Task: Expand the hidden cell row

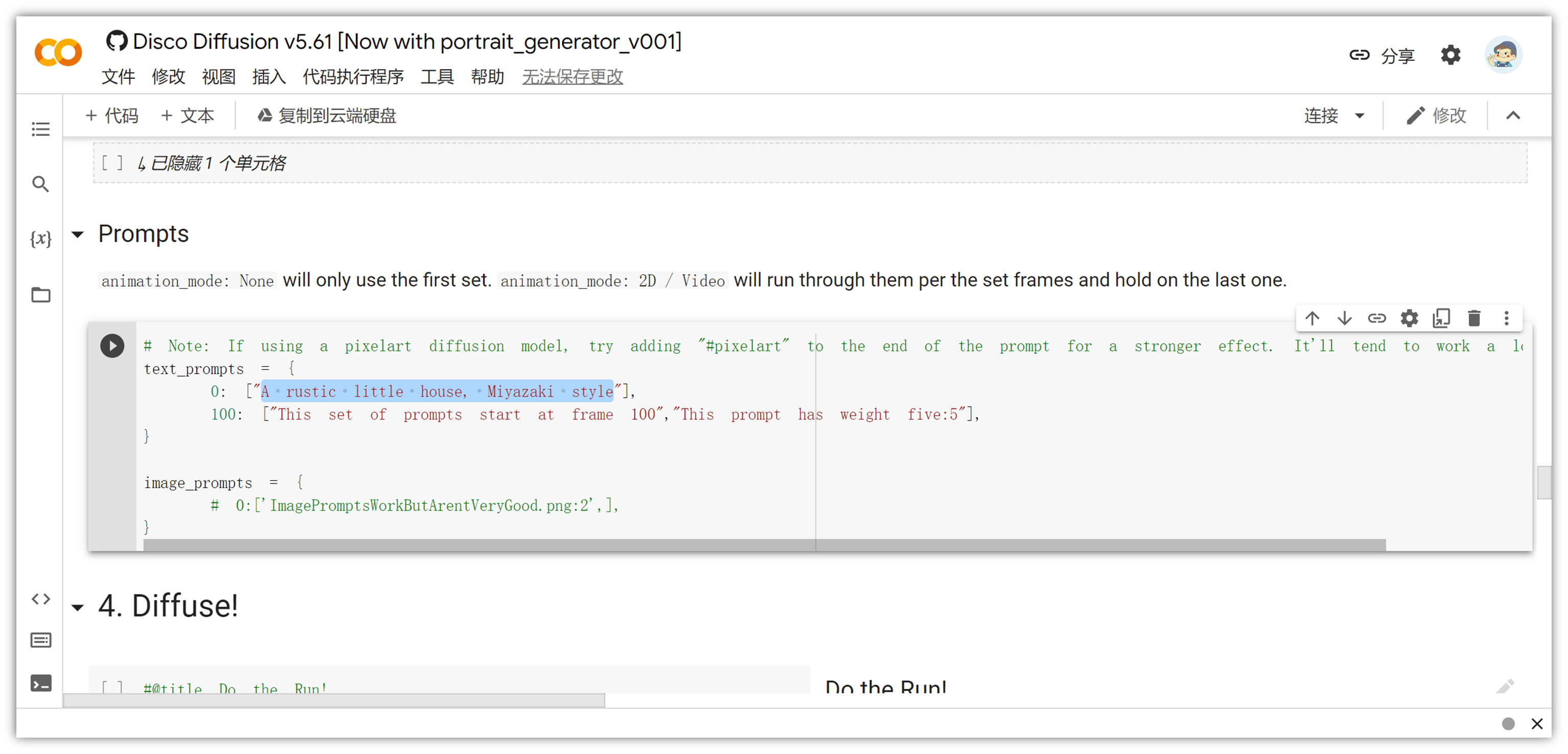Action: coord(809,163)
